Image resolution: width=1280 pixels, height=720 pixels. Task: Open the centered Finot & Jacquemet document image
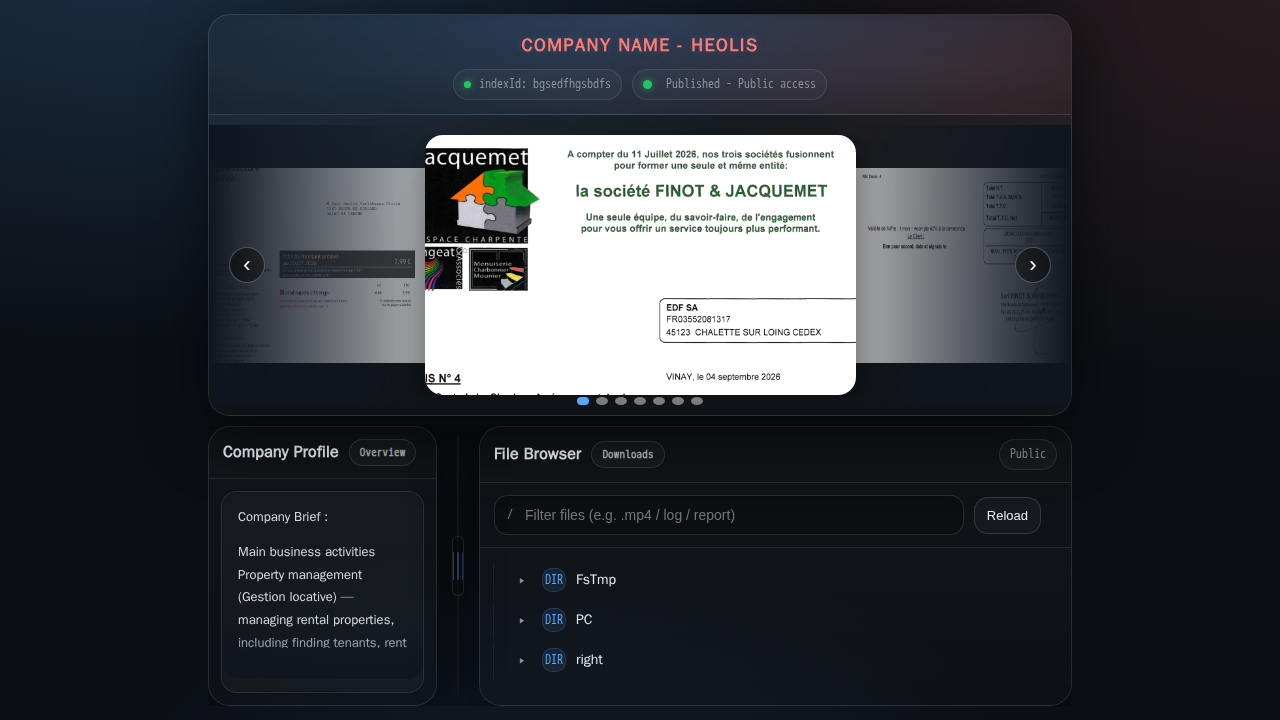(640, 265)
